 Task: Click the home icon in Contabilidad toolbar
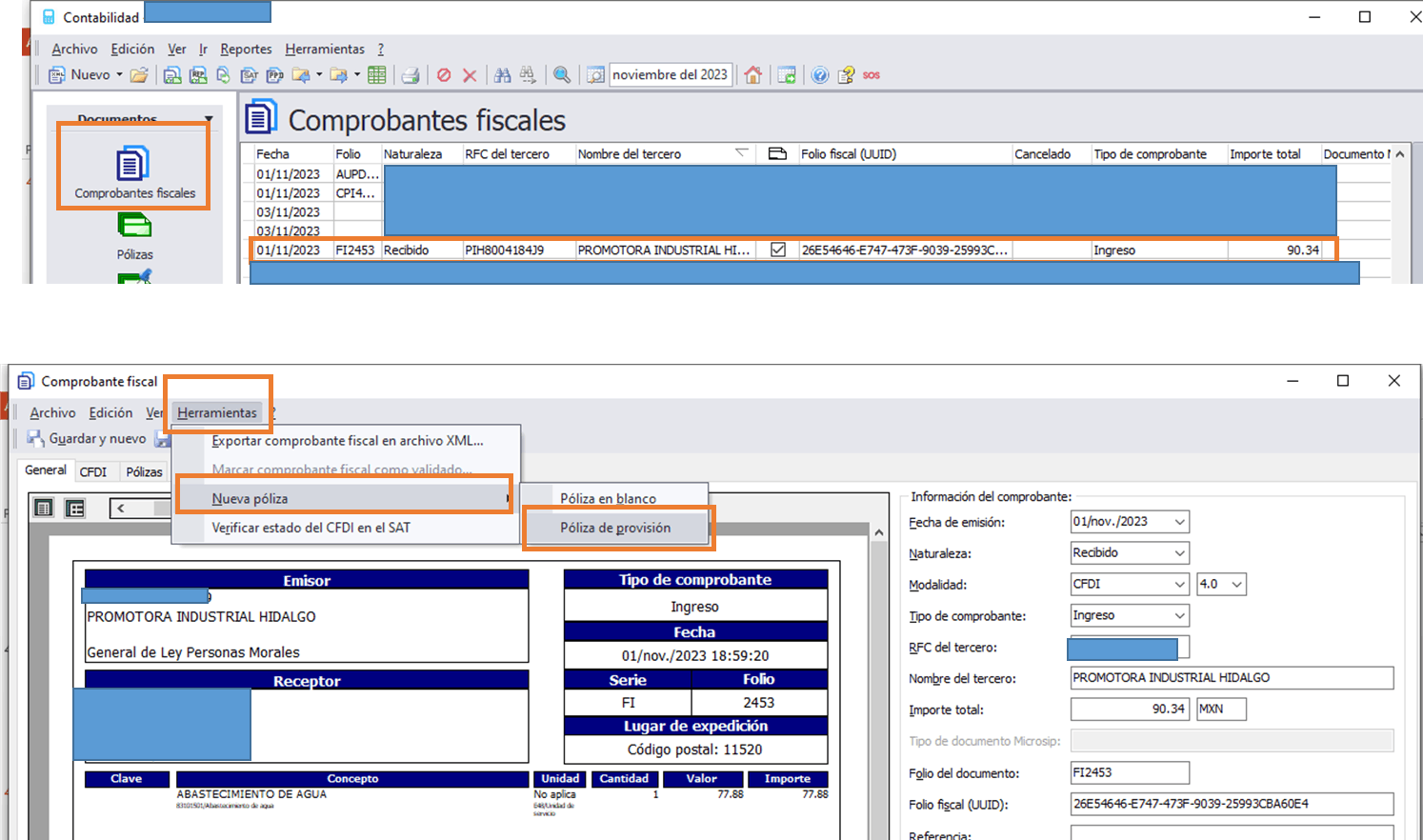pyautogui.click(x=753, y=75)
